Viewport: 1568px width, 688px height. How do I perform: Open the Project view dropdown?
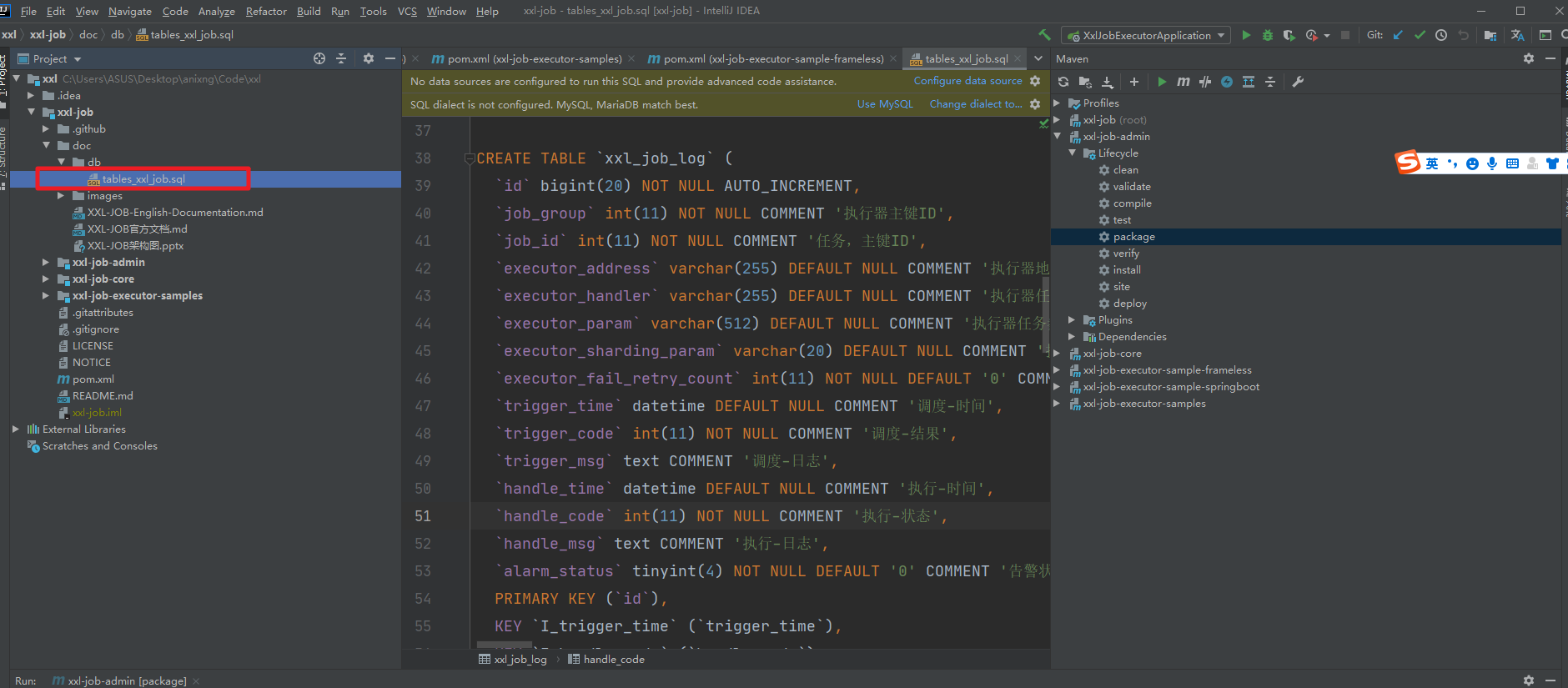point(78,59)
